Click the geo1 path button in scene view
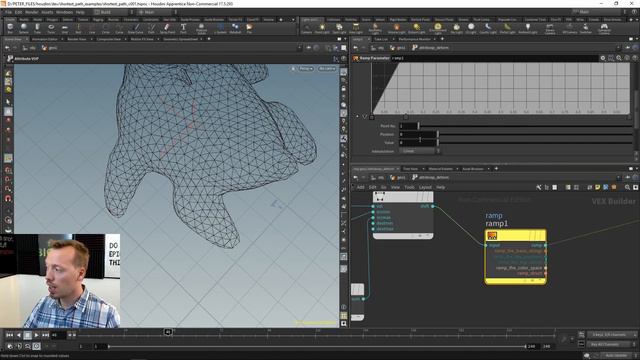This screenshot has height=360, width=640. pos(49,48)
